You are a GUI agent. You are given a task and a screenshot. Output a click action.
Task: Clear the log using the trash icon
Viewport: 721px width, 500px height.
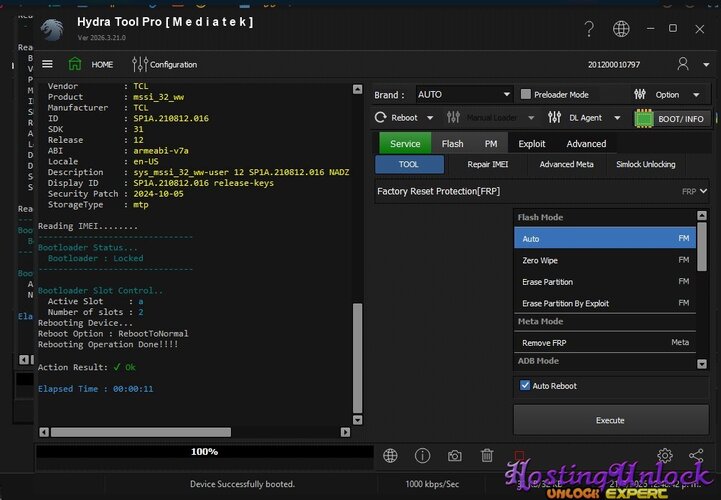click(487, 456)
